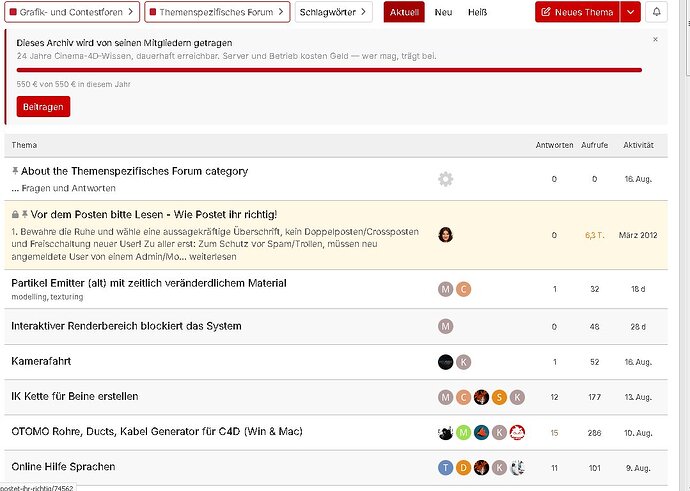
Task: Open the fox picture avatar on IK Kette row
Action: pyautogui.click(x=481, y=397)
